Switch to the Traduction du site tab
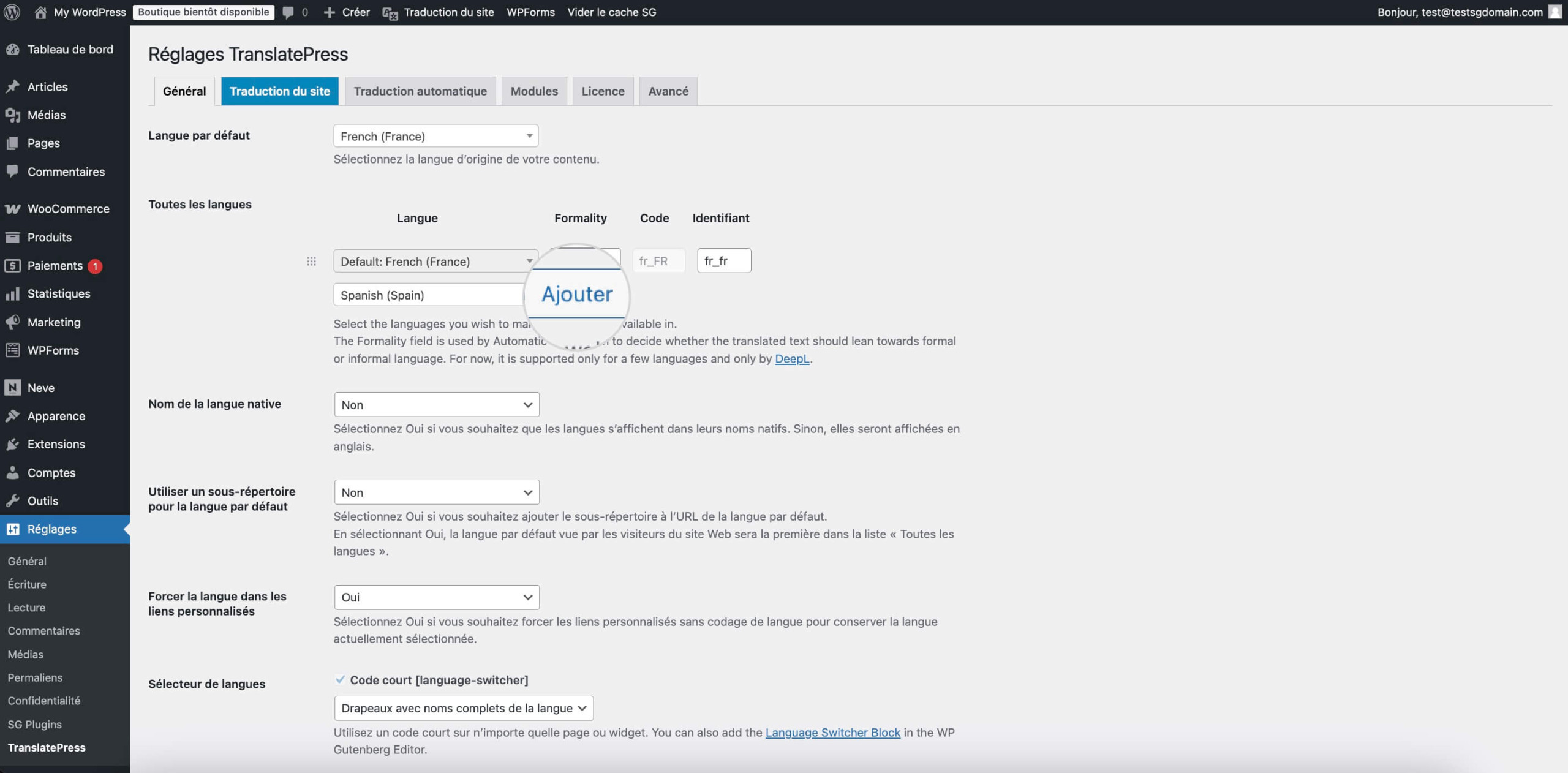Image resolution: width=1568 pixels, height=773 pixels. pyautogui.click(x=280, y=91)
